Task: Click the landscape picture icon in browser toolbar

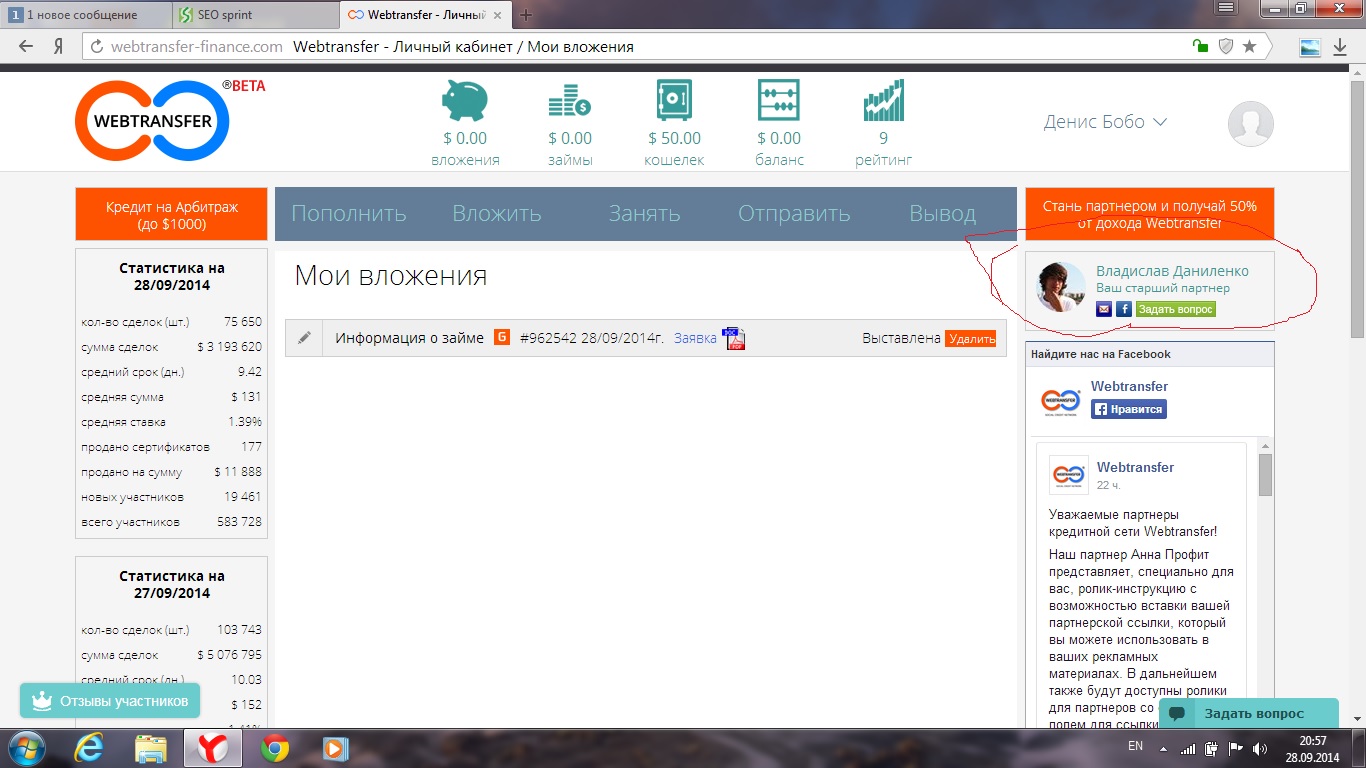Action: 1309,46
